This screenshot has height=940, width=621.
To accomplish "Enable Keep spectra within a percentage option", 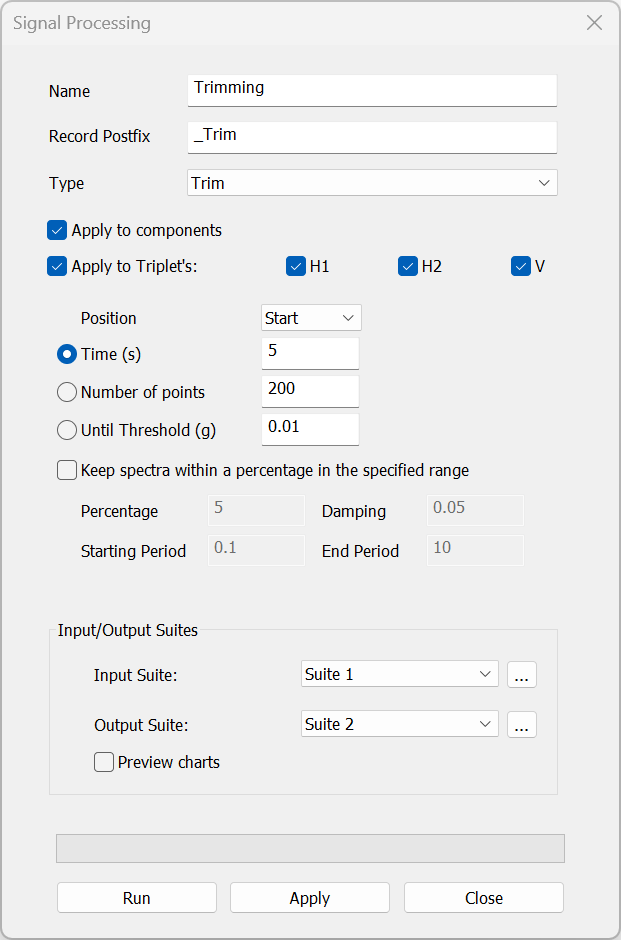I will pyautogui.click(x=67, y=470).
